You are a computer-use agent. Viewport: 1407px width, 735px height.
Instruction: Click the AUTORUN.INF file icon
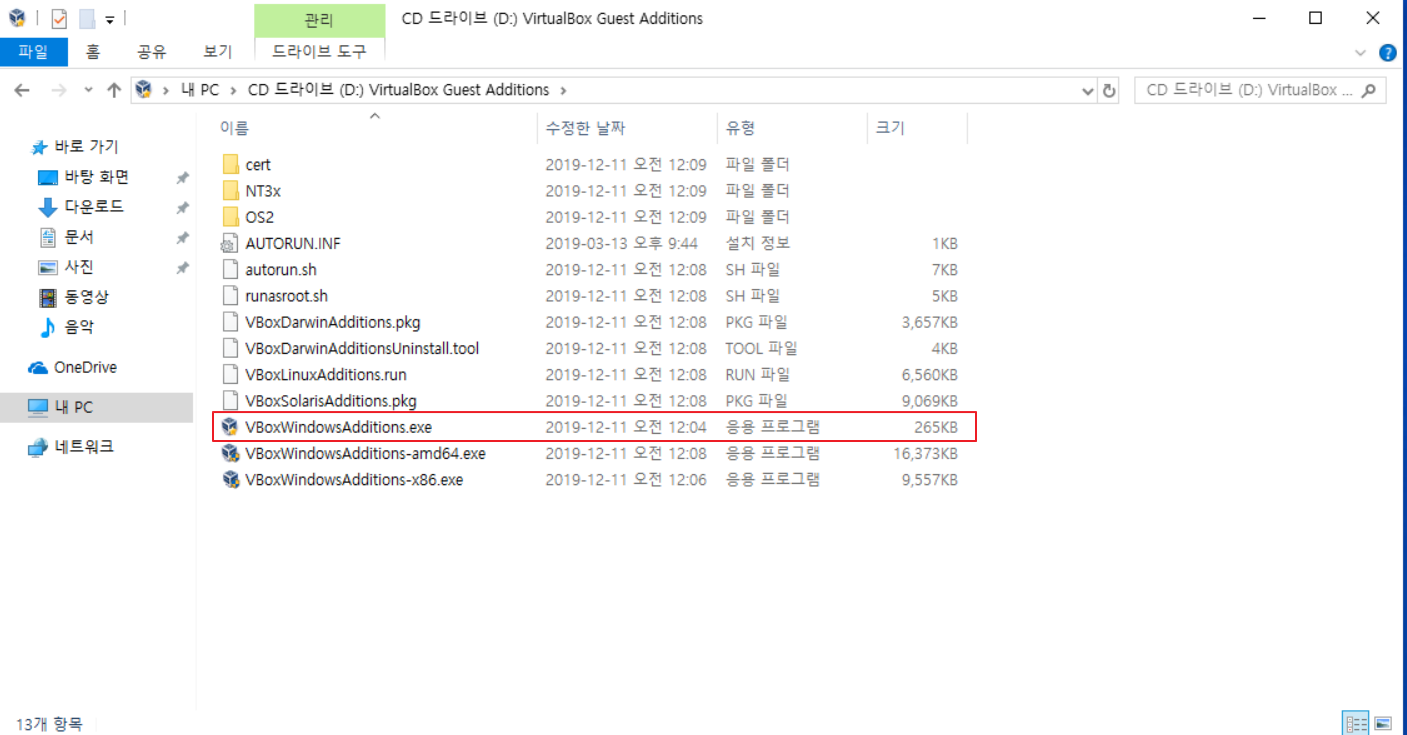point(230,243)
